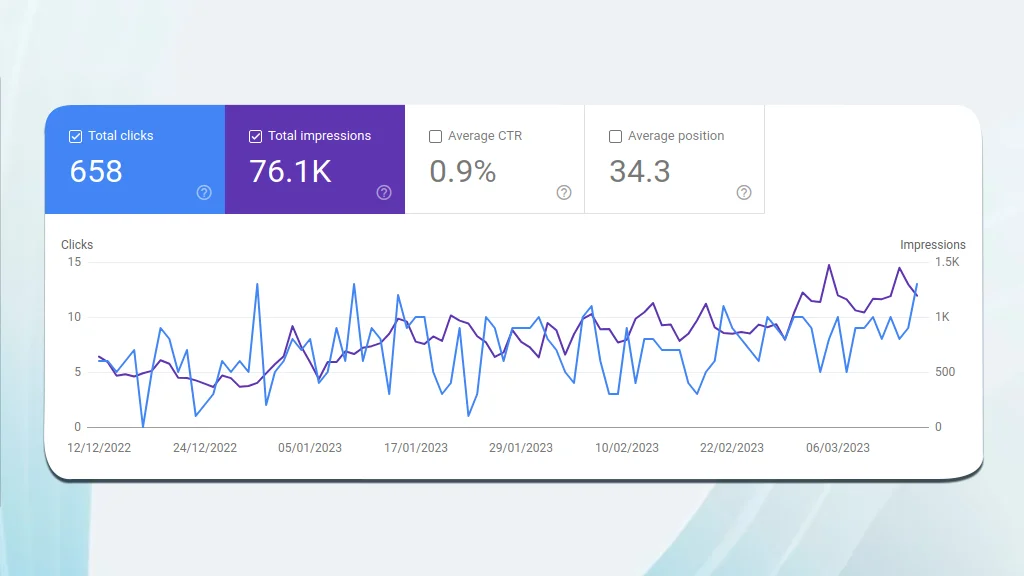The width and height of the screenshot is (1024, 576).
Task: Click the Clicks axis title
Action: point(77,245)
